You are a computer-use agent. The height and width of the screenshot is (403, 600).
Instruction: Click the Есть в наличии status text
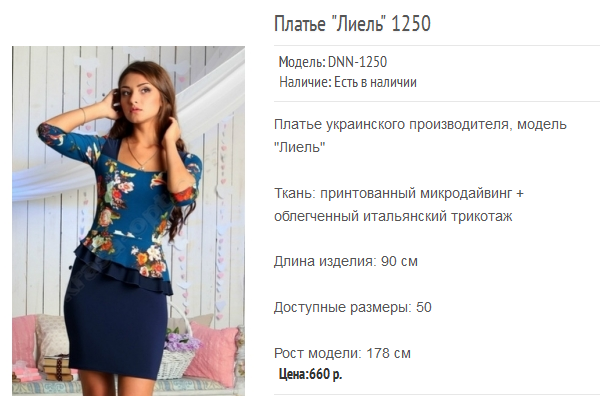(375, 82)
